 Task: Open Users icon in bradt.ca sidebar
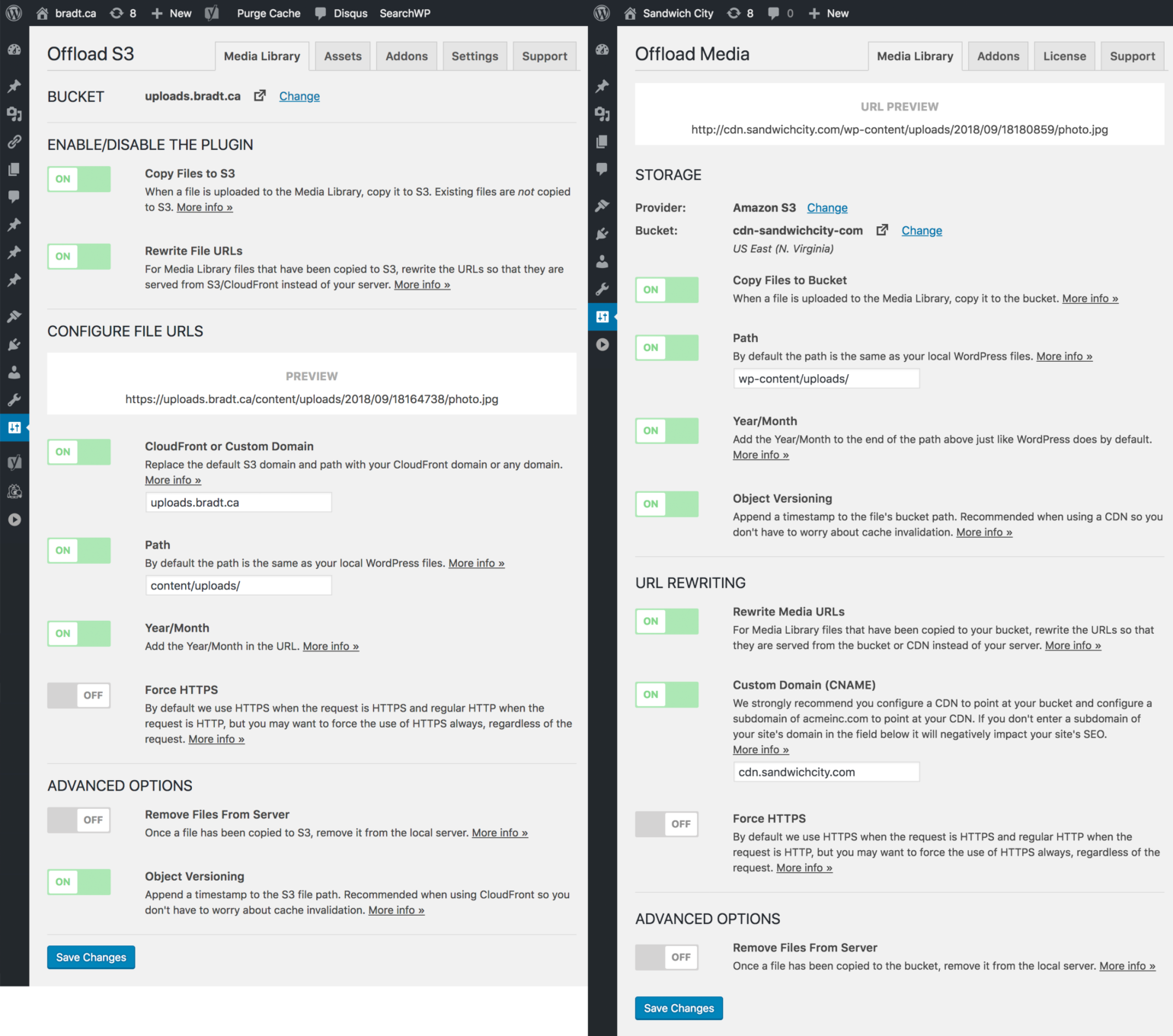14,373
